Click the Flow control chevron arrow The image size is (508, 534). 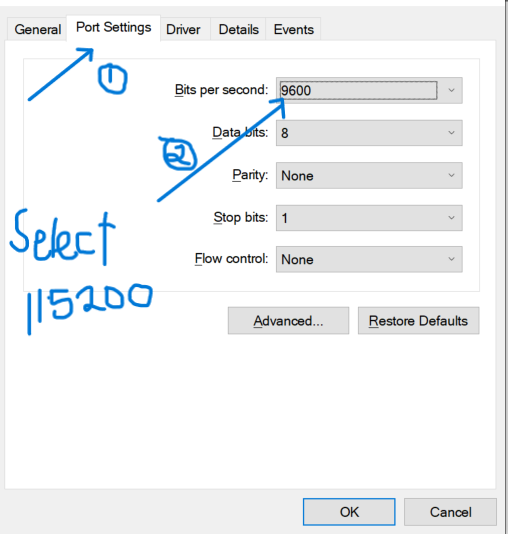coord(451,260)
